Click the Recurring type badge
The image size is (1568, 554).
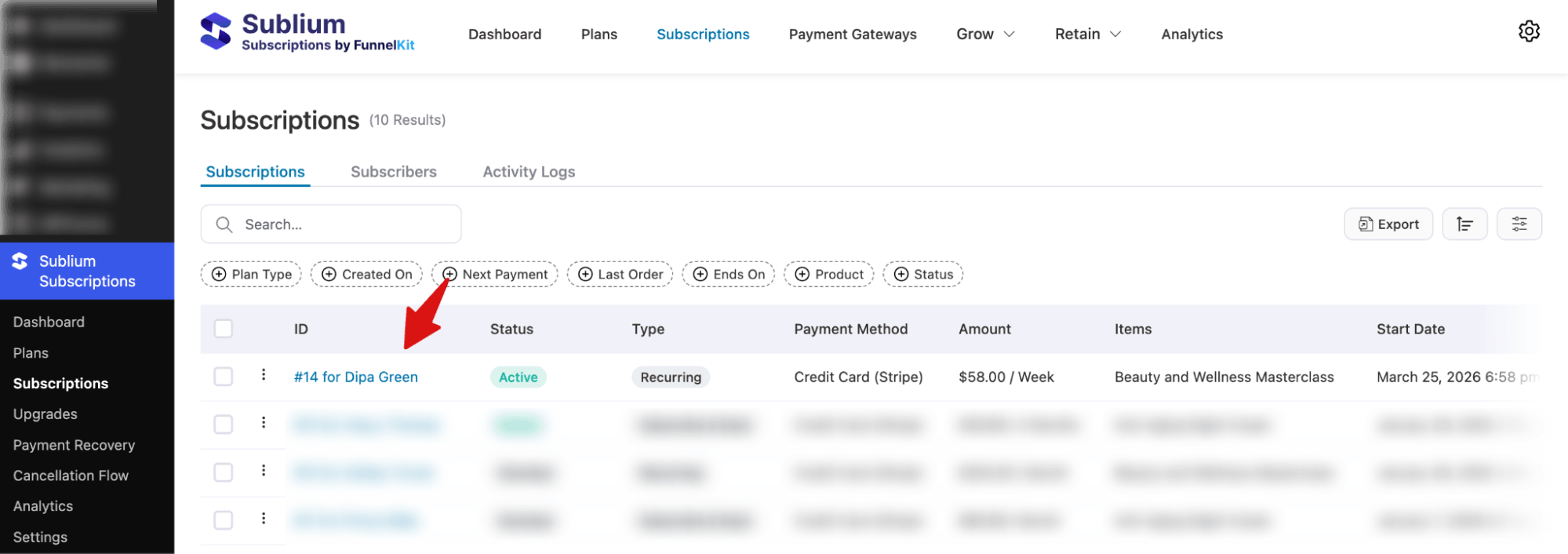[671, 377]
